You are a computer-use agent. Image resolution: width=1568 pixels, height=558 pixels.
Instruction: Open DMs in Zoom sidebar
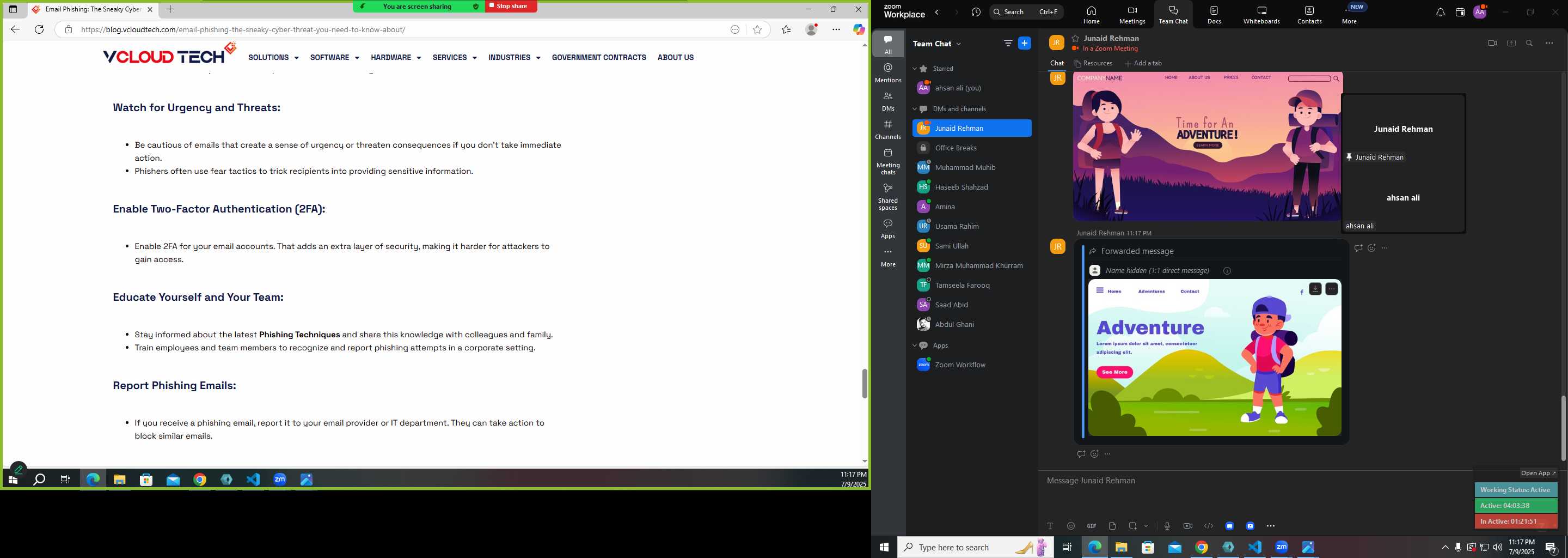(888, 101)
